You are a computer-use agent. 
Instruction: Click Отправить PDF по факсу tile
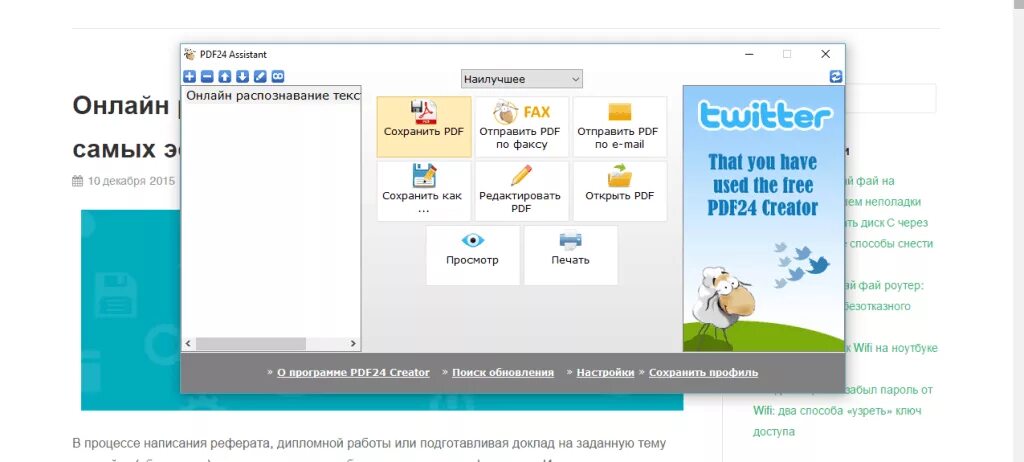tap(521, 127)
